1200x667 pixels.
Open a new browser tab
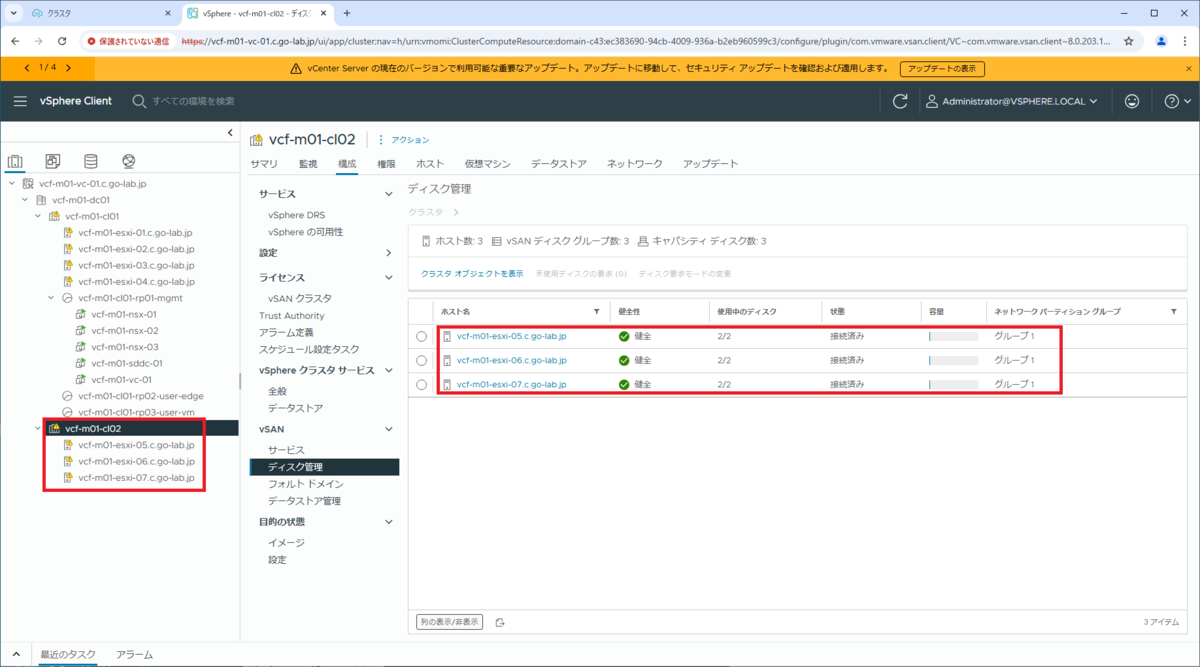(347, 13)
